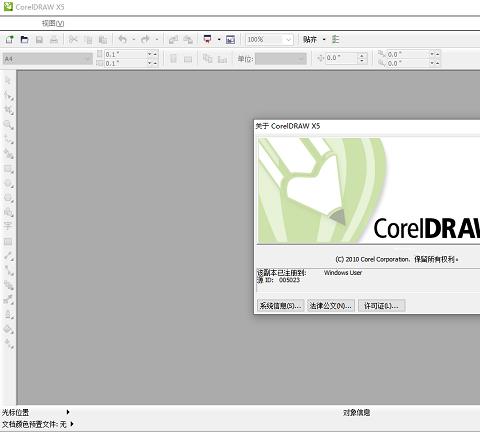This screenshot has width=480, height=432.
Task: Select the Rectangle tool
Action: point(8,169)
